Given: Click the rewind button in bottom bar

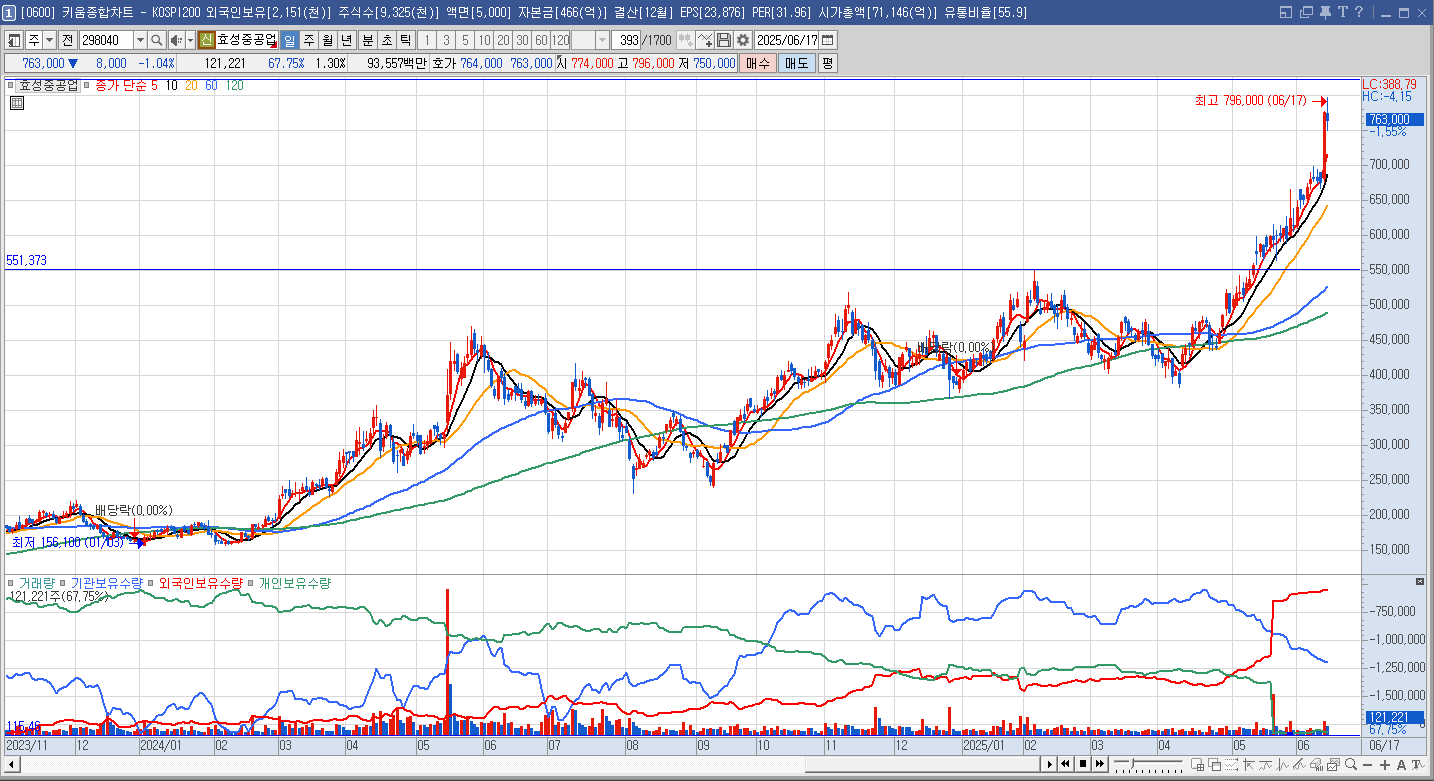Looking at the screenshot, I should (x=1066, y=764).
